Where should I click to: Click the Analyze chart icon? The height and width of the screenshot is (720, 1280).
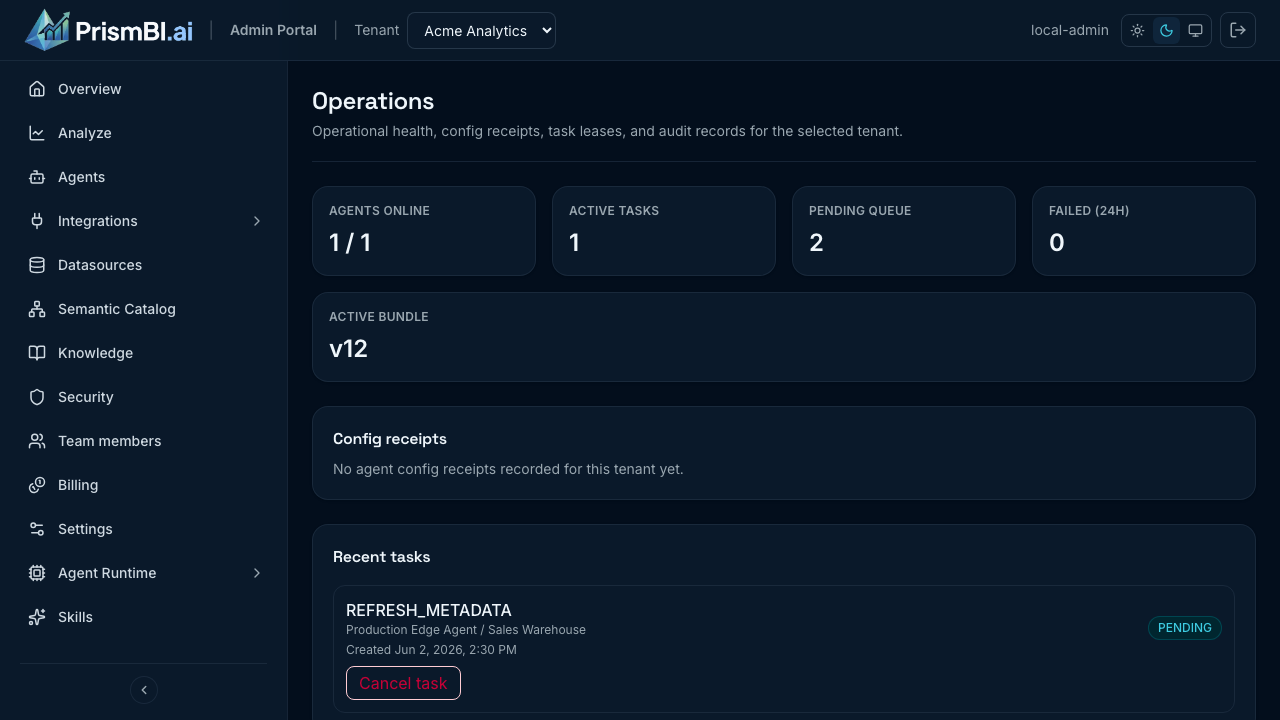37,133
